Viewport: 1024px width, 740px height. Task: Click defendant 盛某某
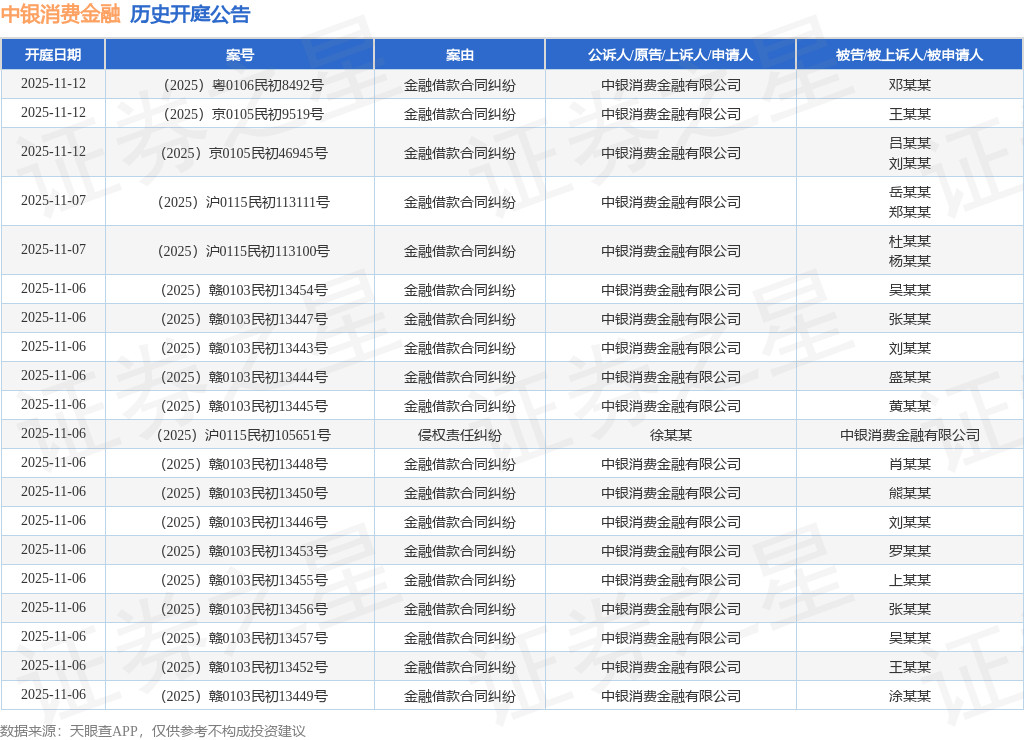910,378
